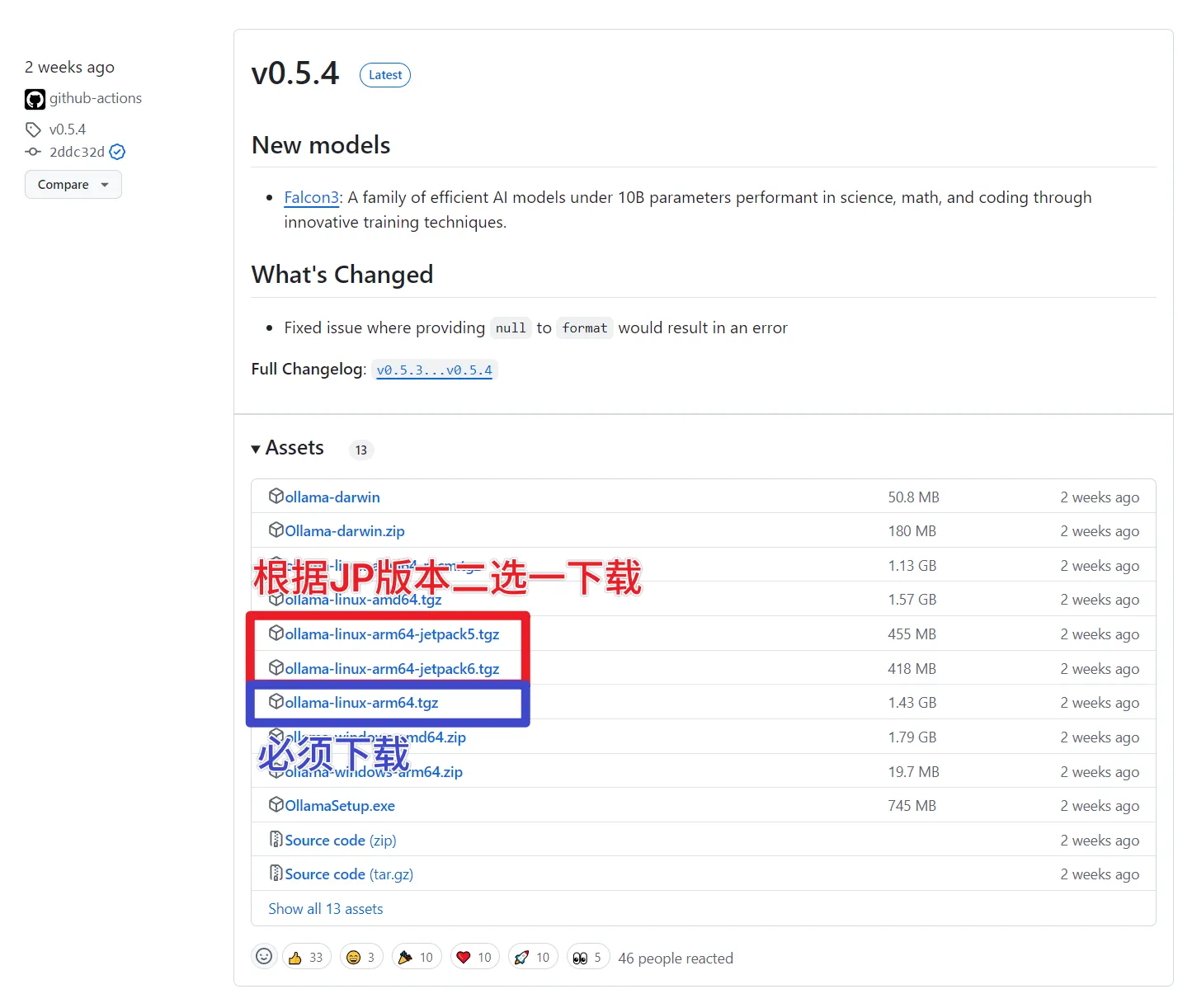Viewport: 1192px width, 1008px height.
Task: Click the commit icon beside 2ddc32d
Action: [x=33, y=152]
